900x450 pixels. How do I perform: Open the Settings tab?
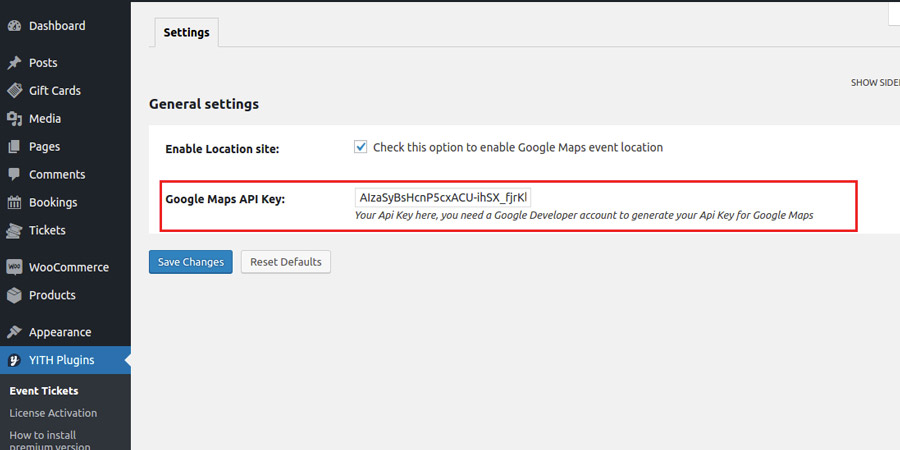coord(187,33)
